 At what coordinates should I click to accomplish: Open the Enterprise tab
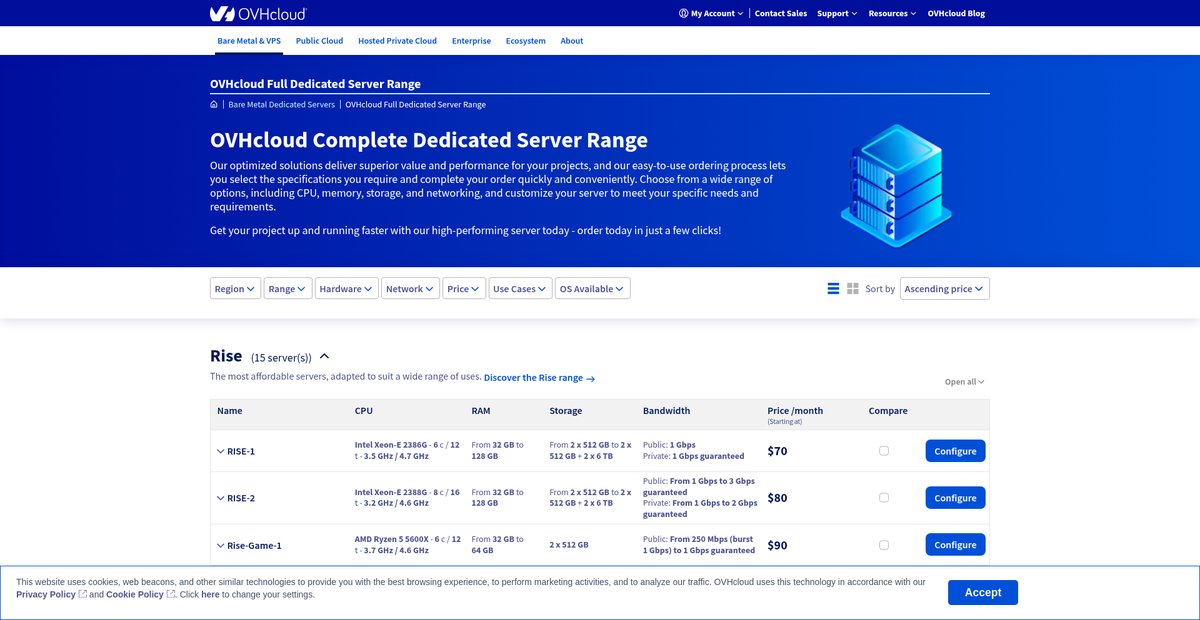tap(471, 41)
